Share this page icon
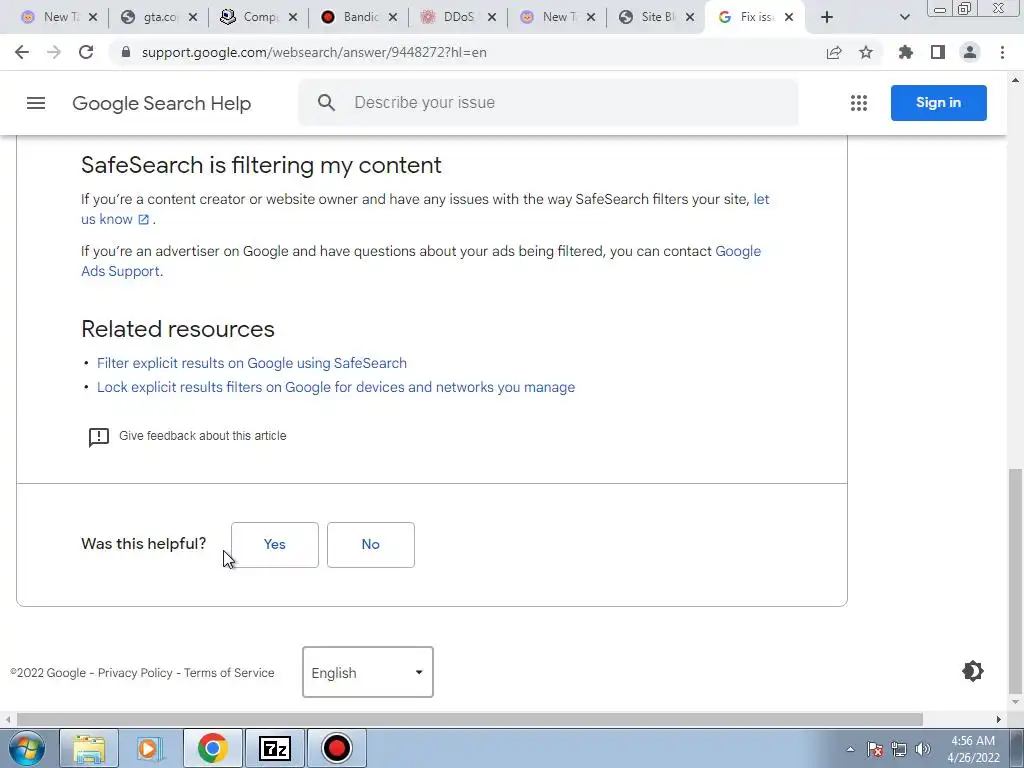This screenshot has height=768, width=1024. (x=834, y=52)
